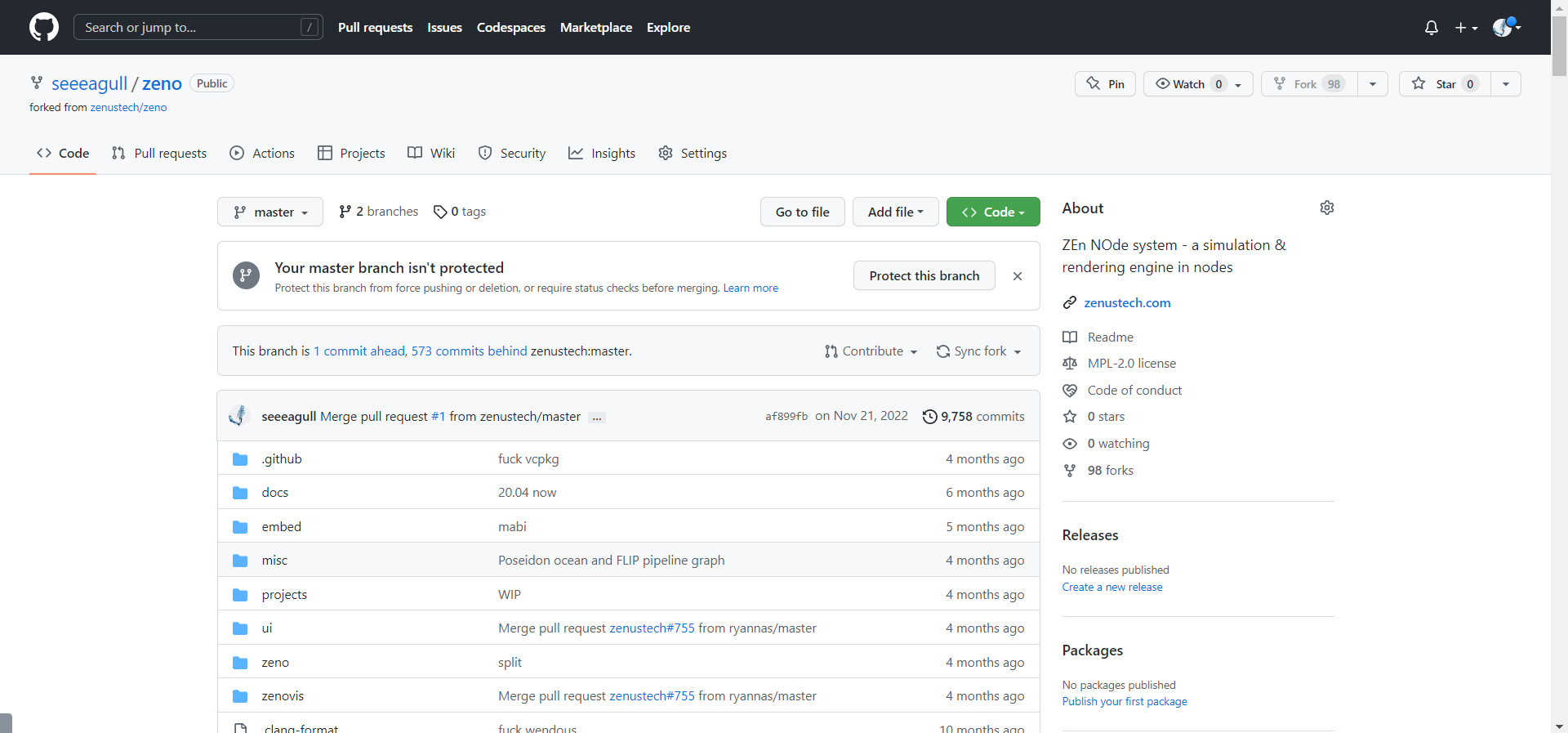Open Watch notifications dropdown

(x=1198, y=83)
